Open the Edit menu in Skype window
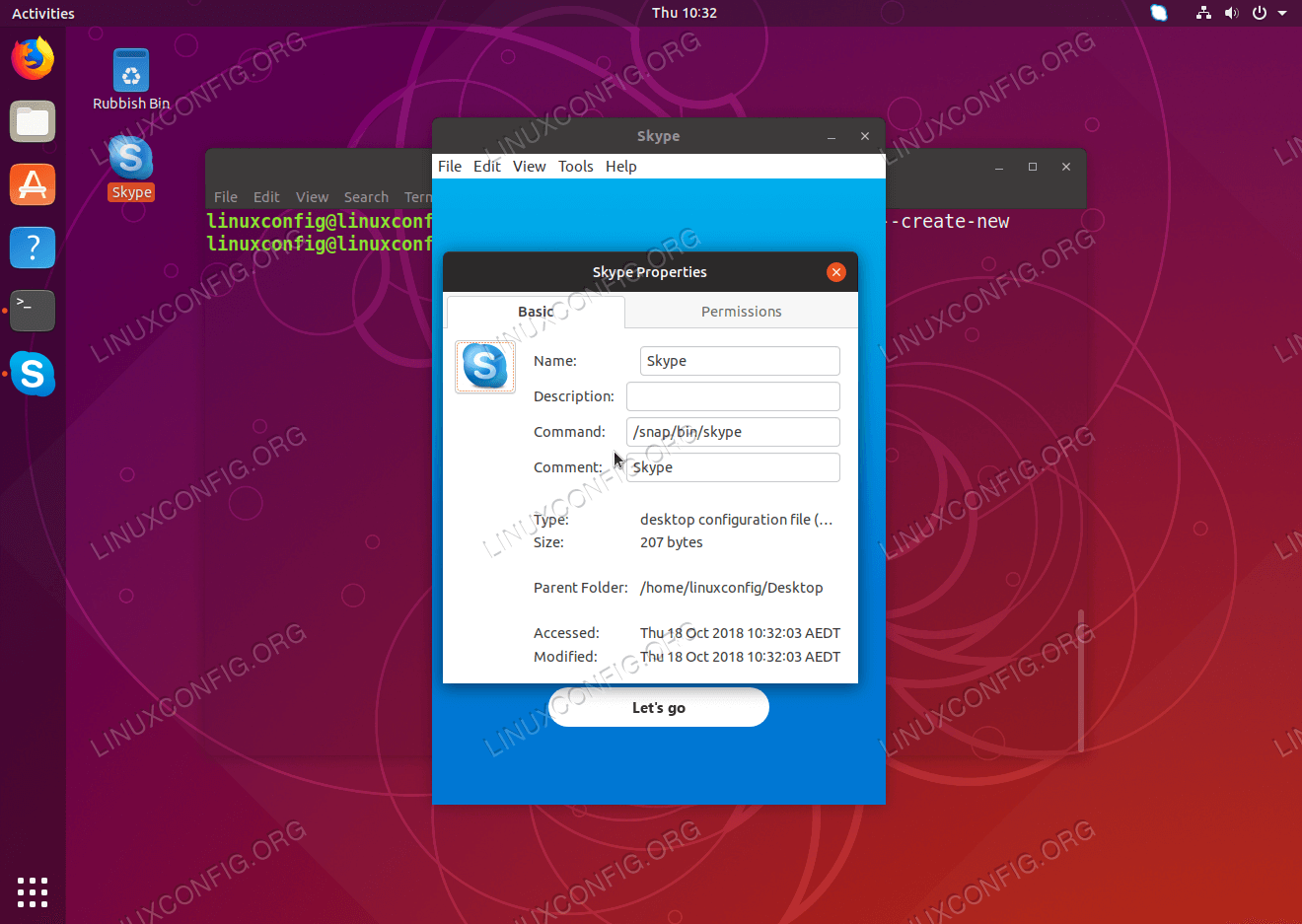This screenshot has height=924, width=1302. click(487, 166)
